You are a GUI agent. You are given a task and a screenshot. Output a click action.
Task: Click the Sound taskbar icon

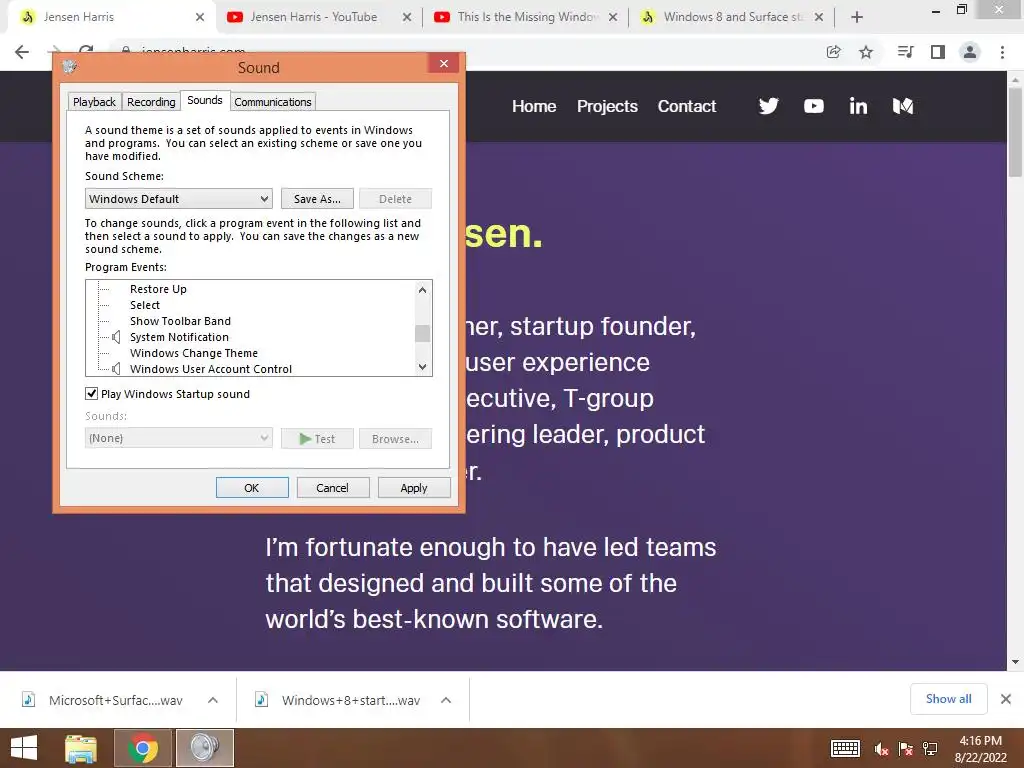(x=204, y=748)
